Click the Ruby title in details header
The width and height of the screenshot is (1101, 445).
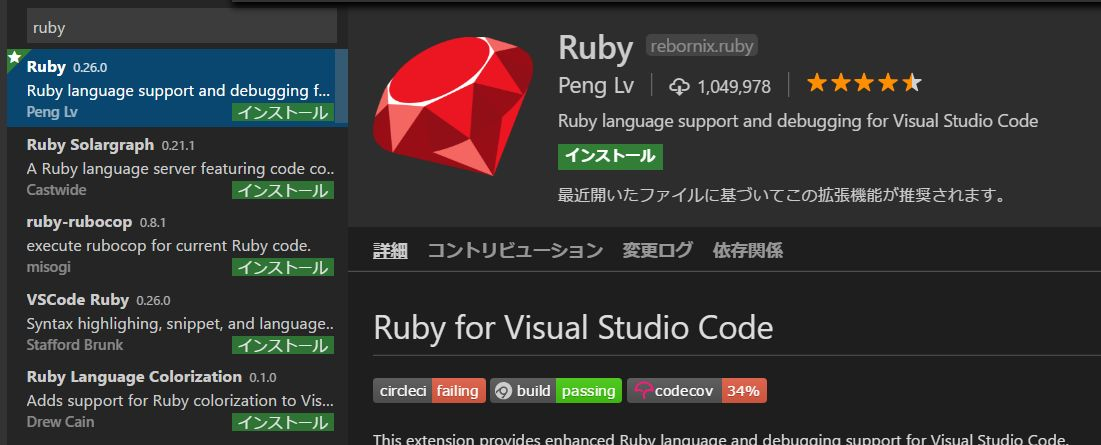pos(595,48)
